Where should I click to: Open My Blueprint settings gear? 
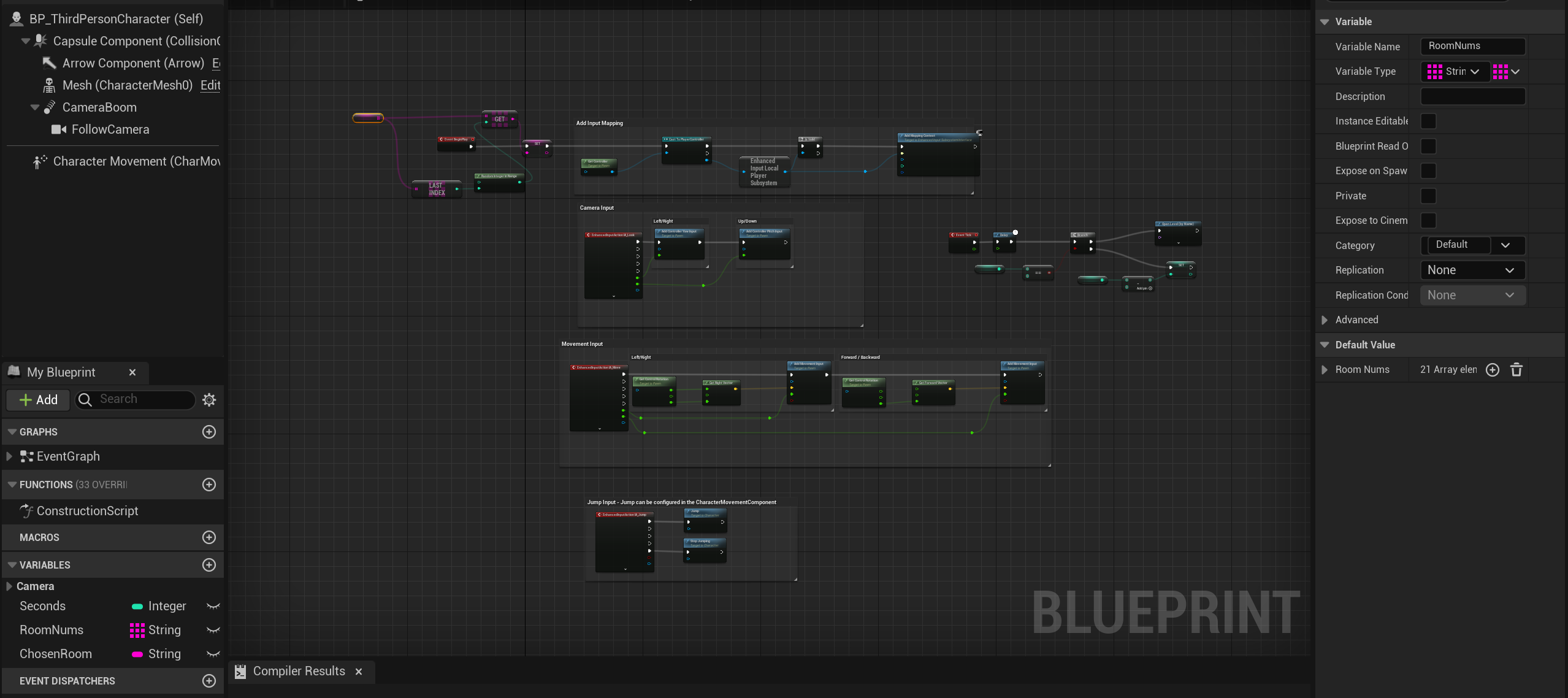coord(209,400)
